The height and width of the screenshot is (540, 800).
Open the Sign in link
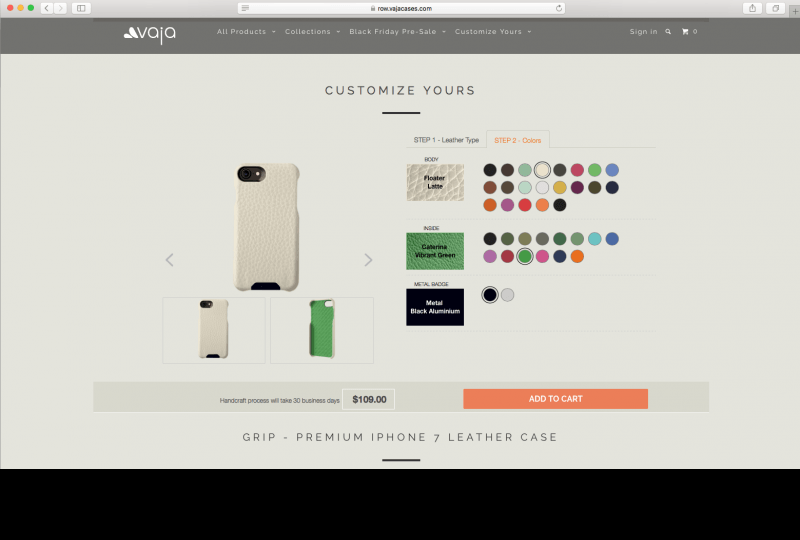(x=643, y=32)
